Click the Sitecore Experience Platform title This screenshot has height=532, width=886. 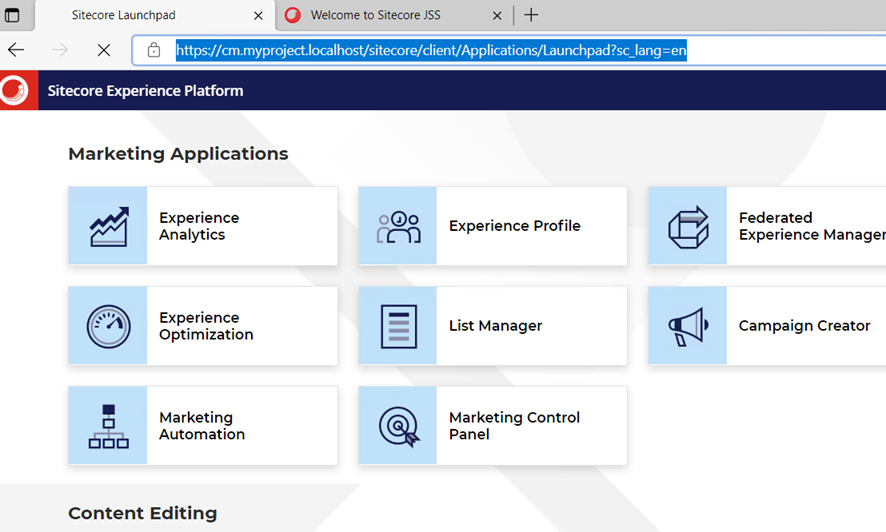pyautogui.click(x=145, y=91)
